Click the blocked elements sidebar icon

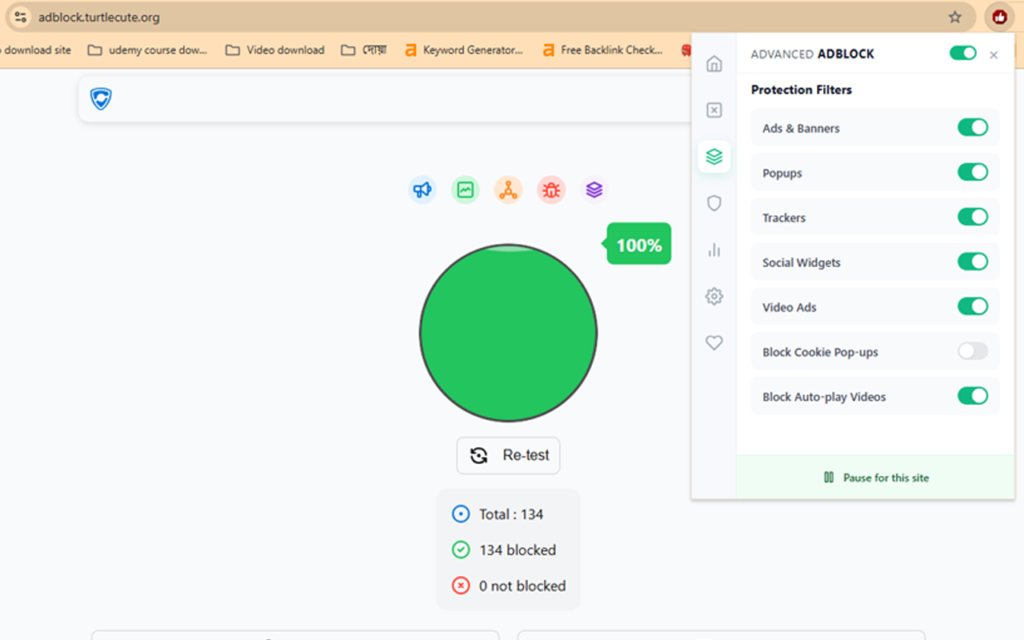click(x=714, y=110)
